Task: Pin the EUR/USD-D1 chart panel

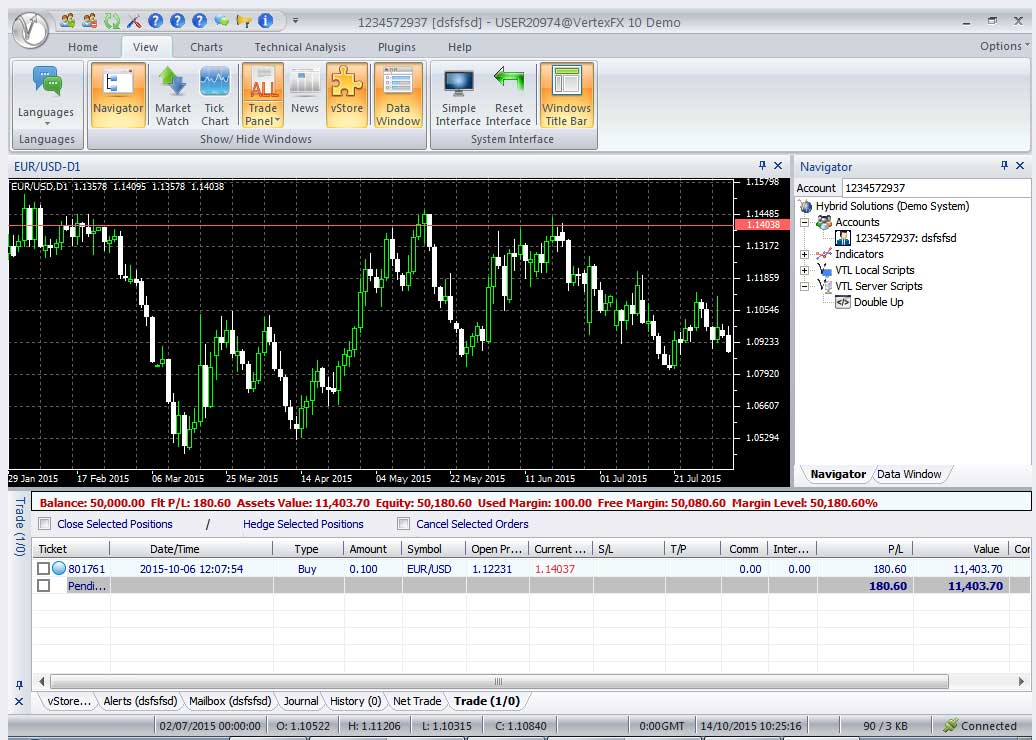Action: click(762, 166)
